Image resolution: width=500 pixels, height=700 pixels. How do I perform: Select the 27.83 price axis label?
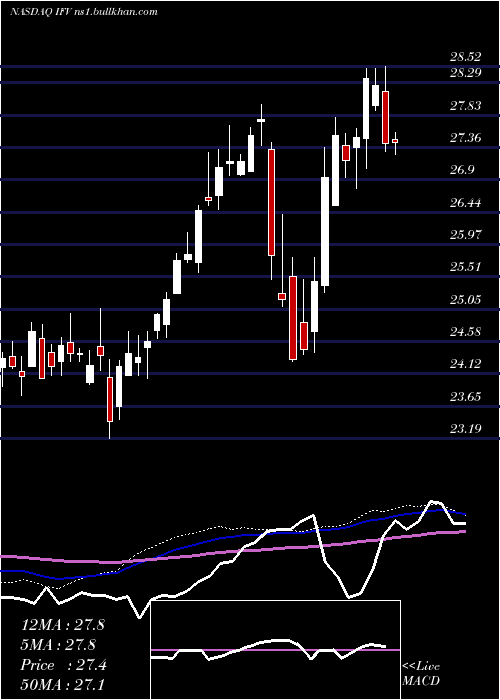coord(466,105)
